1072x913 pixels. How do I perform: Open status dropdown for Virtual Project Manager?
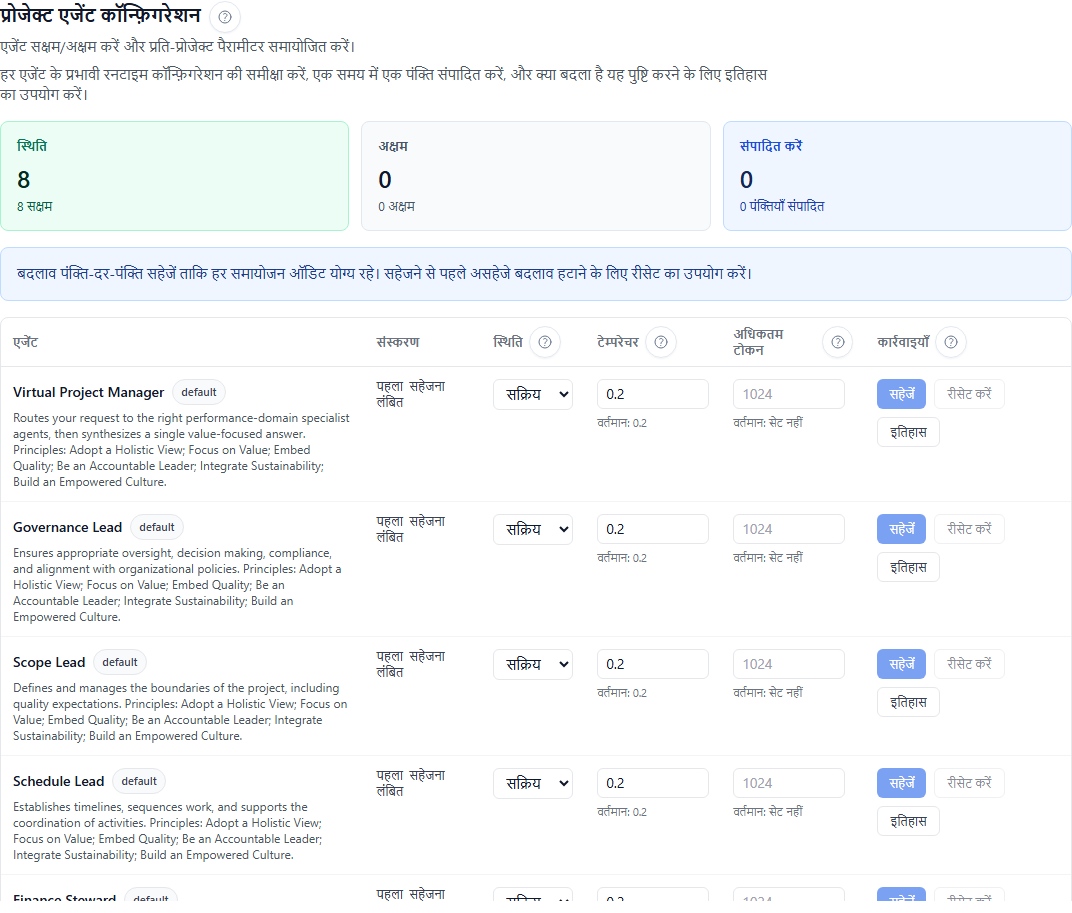point(533,394)
